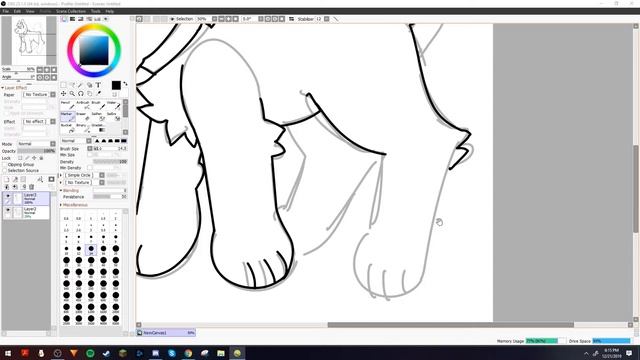The width and height of the screenshot is (640, 360).
Task: Open the Scene Collection menu
Action: pyautogui.click(x=71, y=11)
